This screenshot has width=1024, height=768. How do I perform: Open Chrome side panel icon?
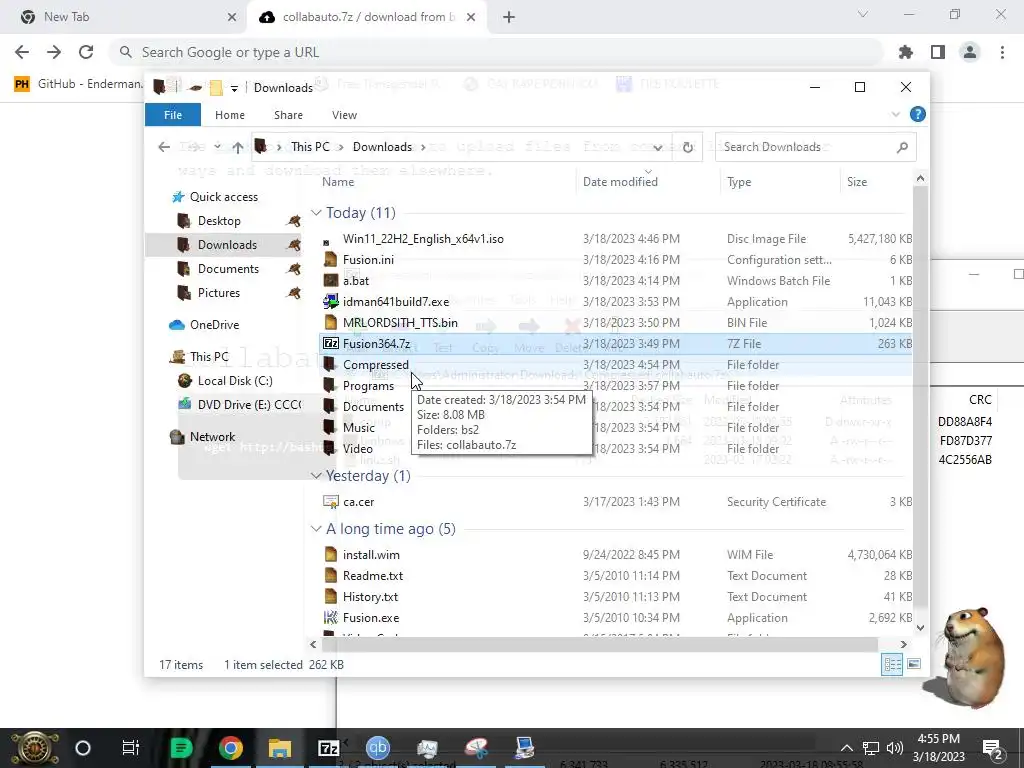click(938, 52)
